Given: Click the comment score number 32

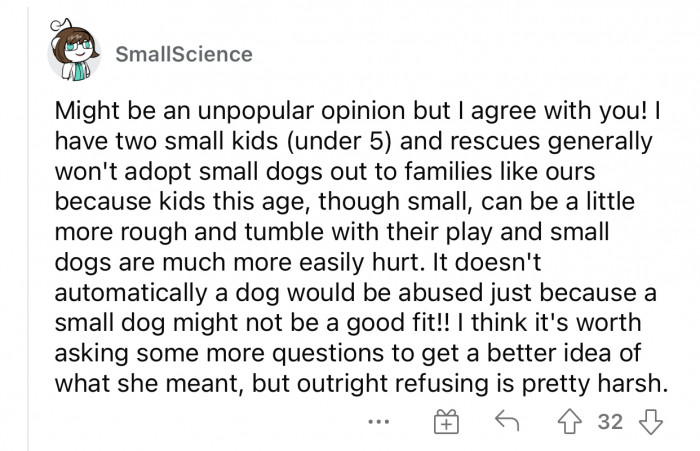Looking at the screenshot, I should pos(610,422).
